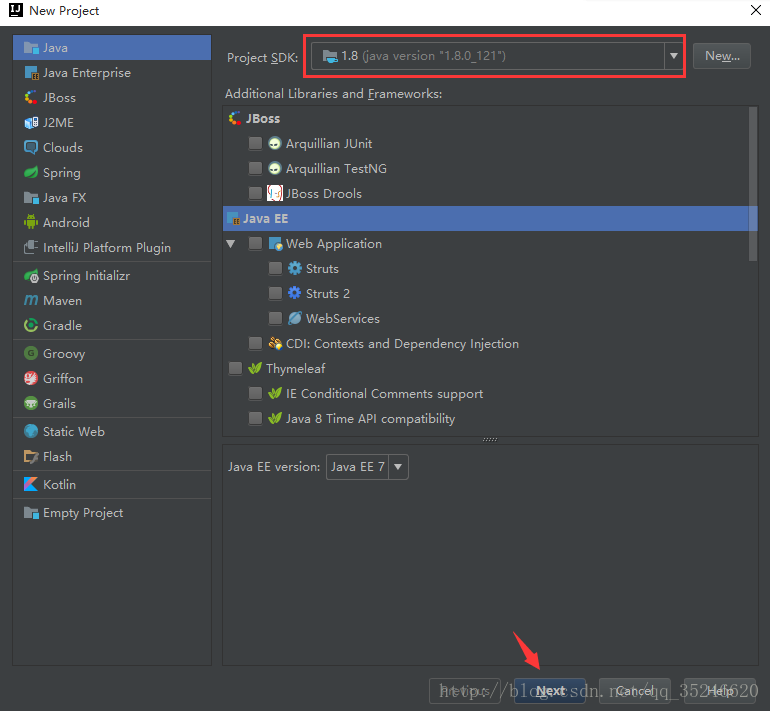Choose the Empty Project icon

click(x=31, y=513)
